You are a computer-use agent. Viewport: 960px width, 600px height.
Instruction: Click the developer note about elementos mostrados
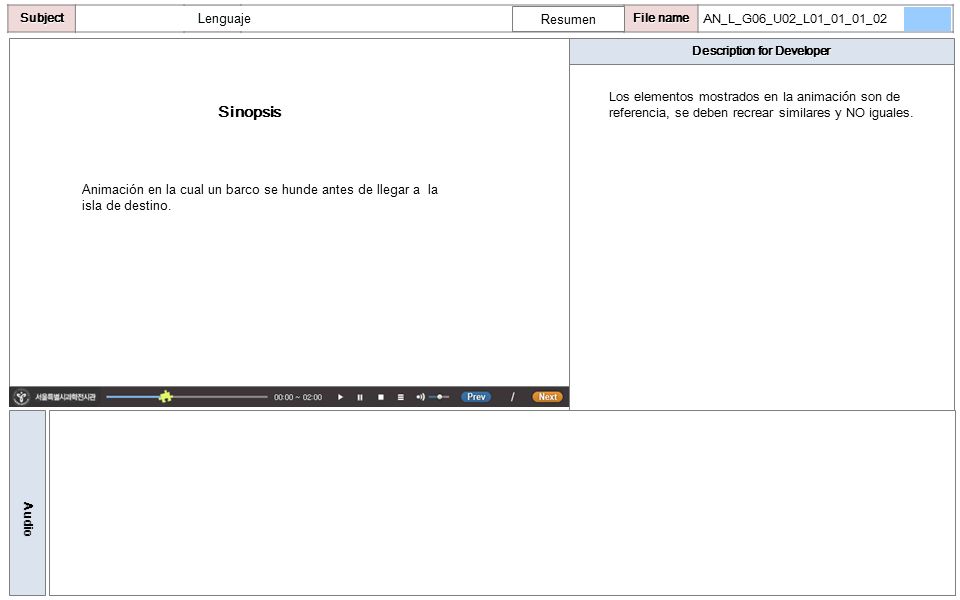pyautogui.click(x=760, y=105)
